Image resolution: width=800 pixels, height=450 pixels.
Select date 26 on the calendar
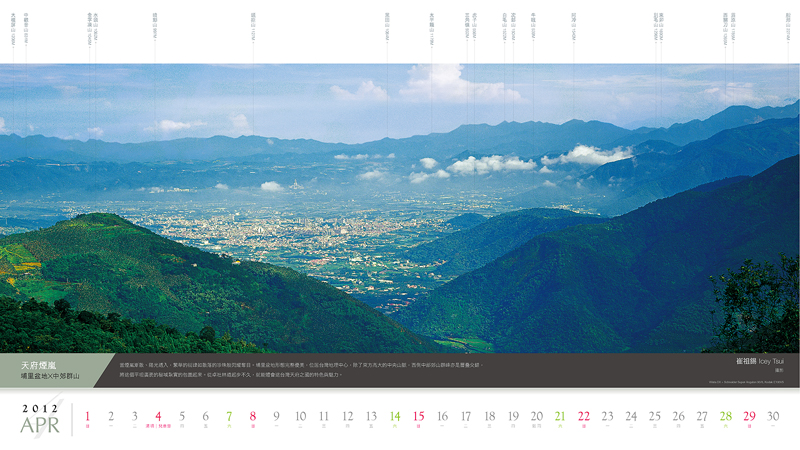[679, 416]
